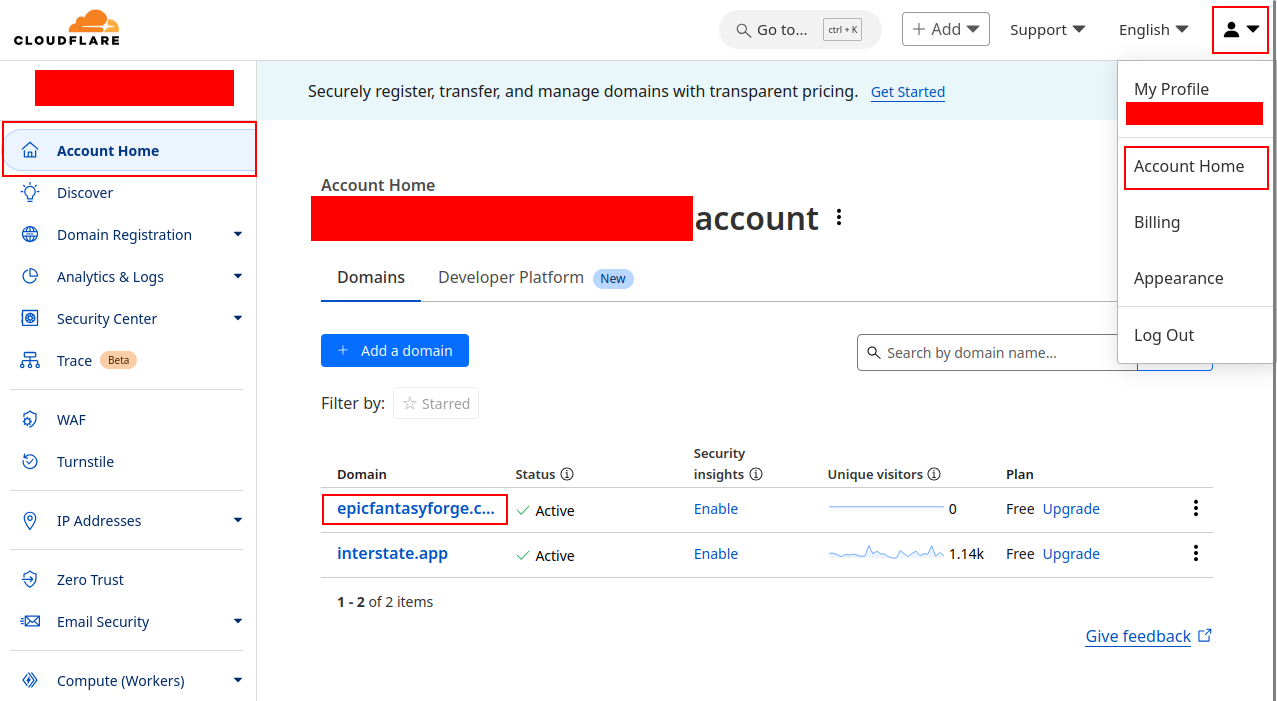Viewport: 1277px width, 701px height.
Task: Click the Account Home house icon
Action: pyautogui.click(x=30, y=151)
